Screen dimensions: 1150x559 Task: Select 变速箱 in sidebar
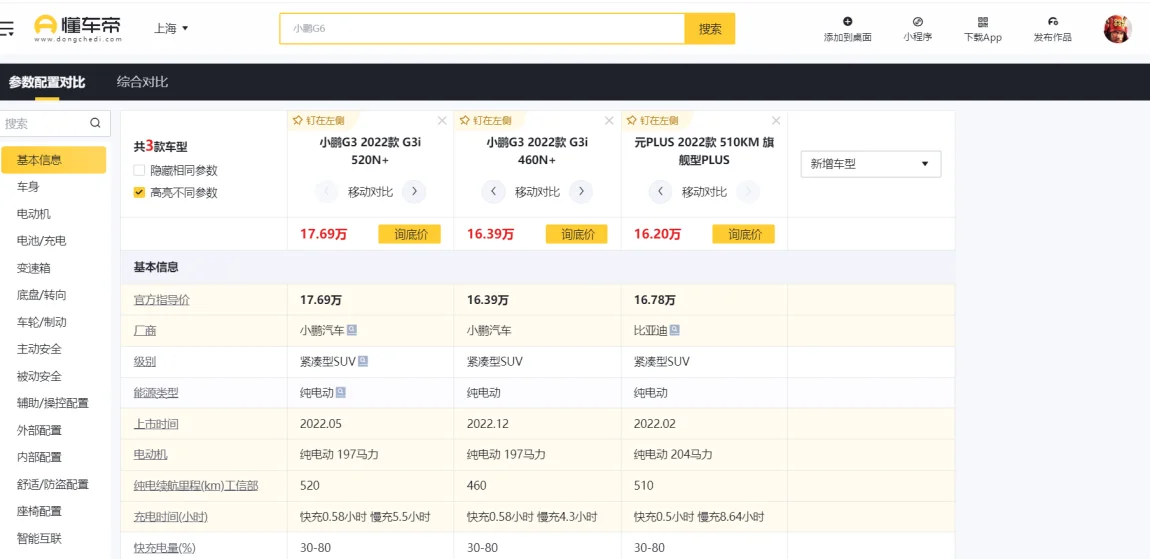point(34,268)
